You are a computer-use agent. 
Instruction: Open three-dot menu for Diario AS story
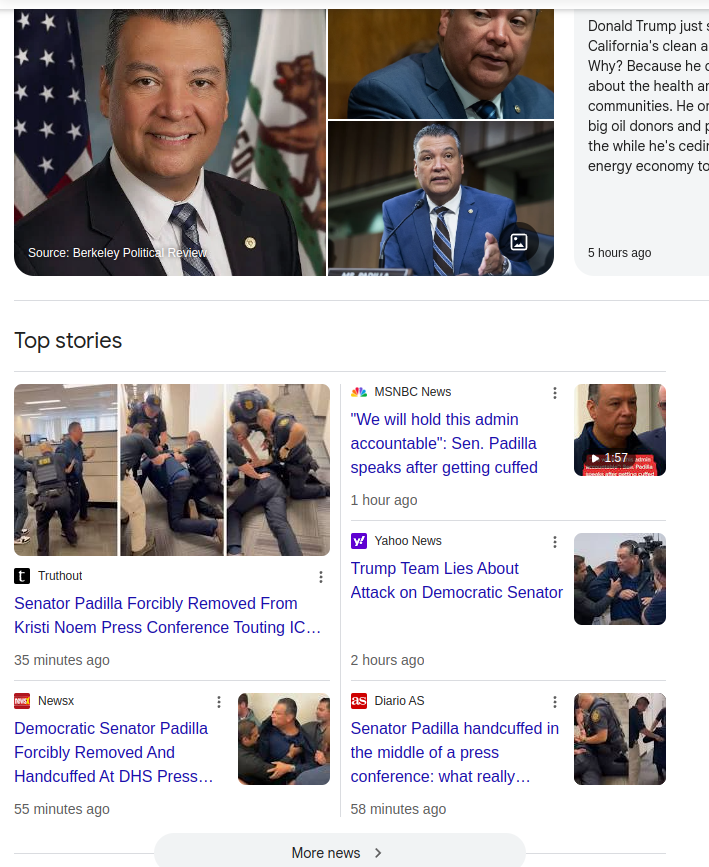[x=555, y=702]
